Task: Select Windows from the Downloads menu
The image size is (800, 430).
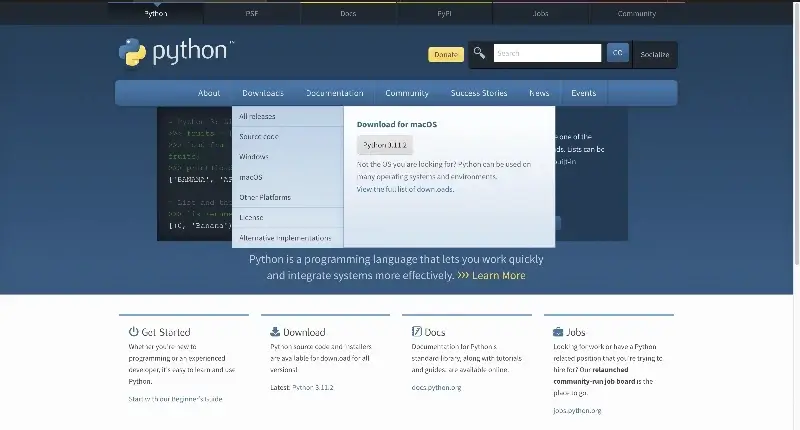Action: pyautogui.click(x=254, y=157)
